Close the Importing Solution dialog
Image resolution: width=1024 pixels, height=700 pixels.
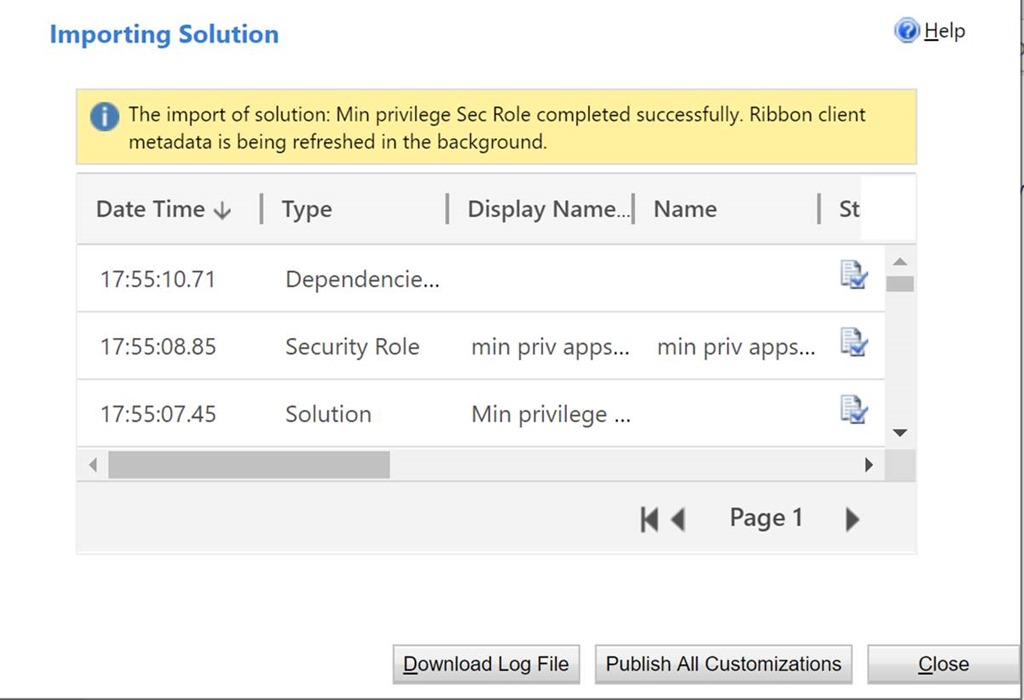pos(943,664)
